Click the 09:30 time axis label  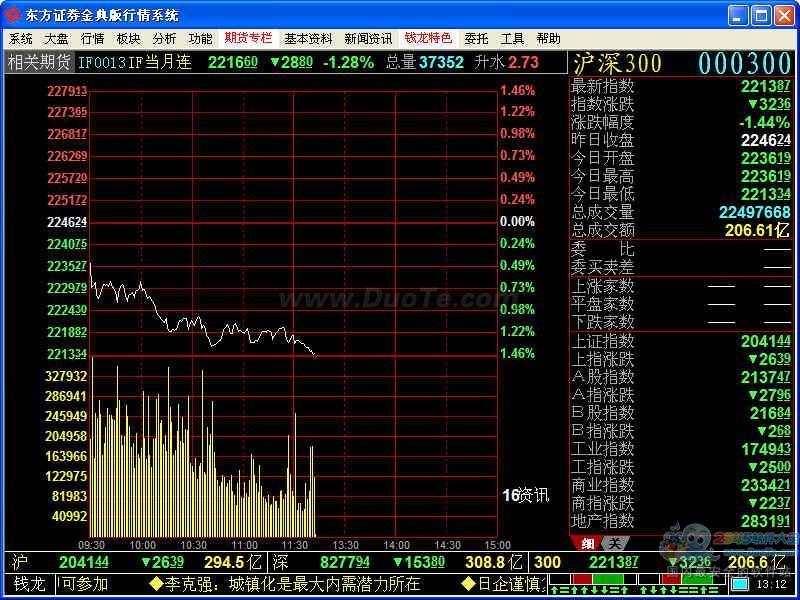[92, 545]
